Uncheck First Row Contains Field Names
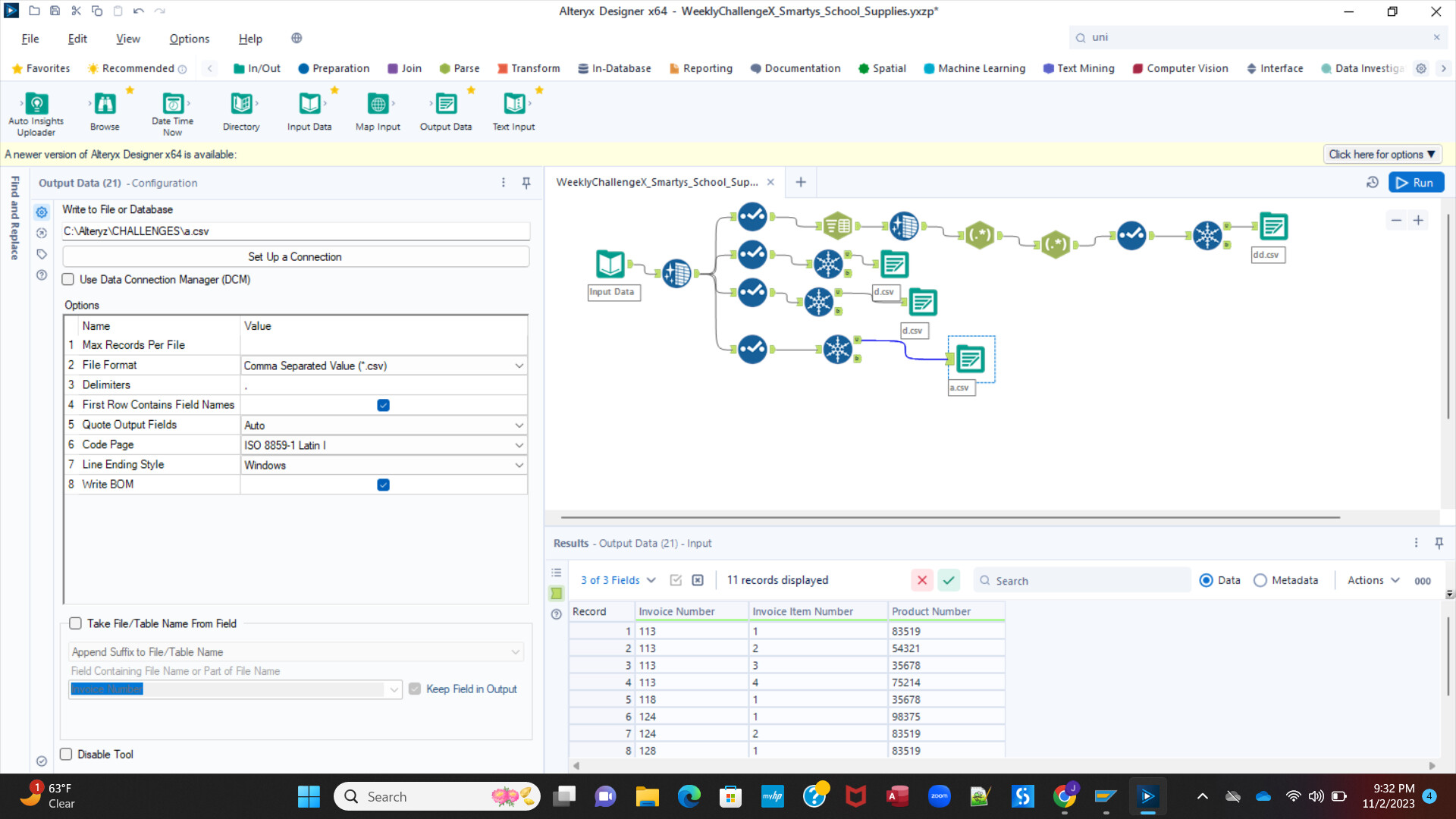This screenshot has height=819, width=1456. pyautogui.click(x=383, y=405)
